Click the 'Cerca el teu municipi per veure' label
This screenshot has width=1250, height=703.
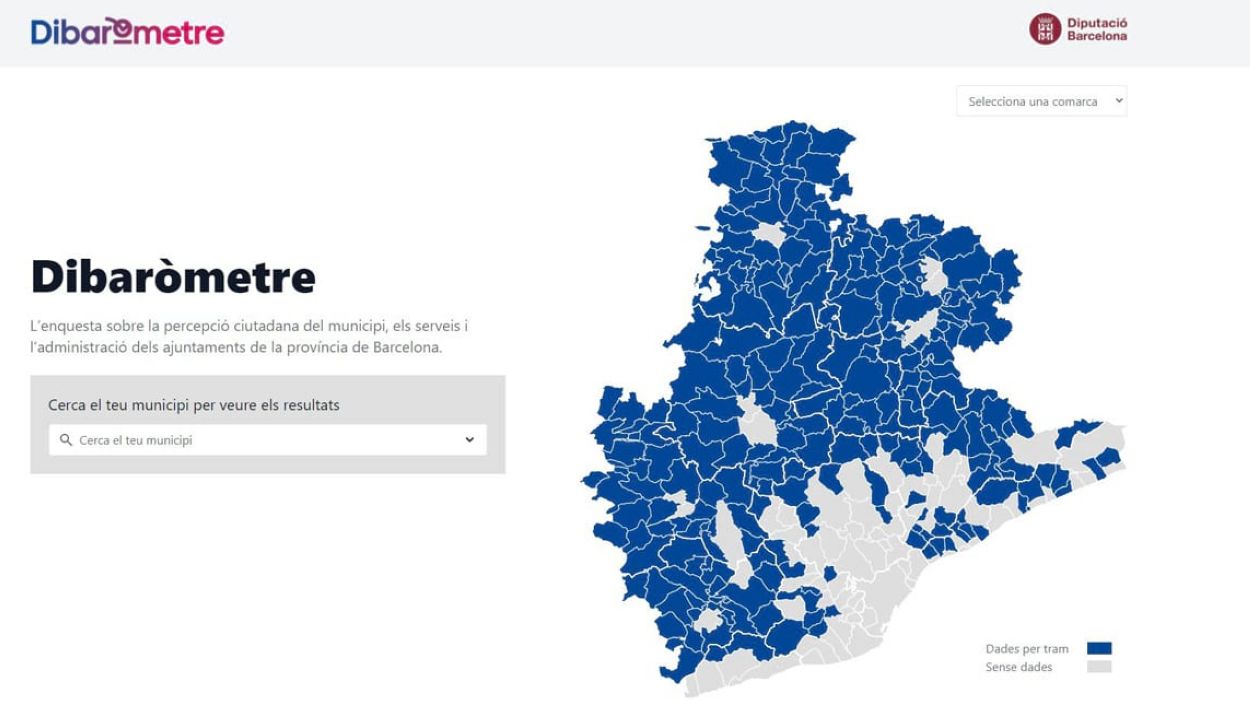(194, 405)
